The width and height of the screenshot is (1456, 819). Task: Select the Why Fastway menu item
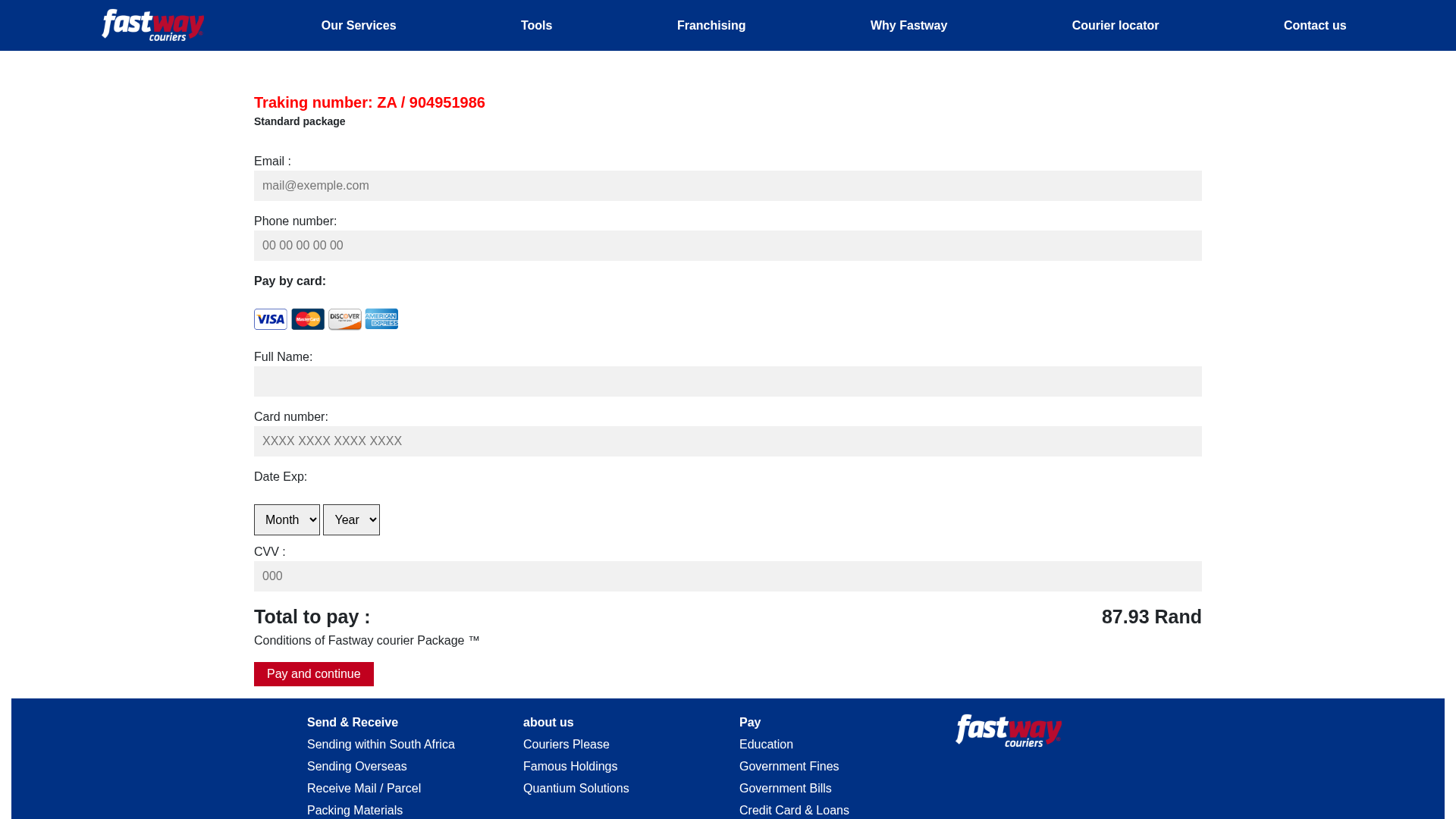point(908,25)
